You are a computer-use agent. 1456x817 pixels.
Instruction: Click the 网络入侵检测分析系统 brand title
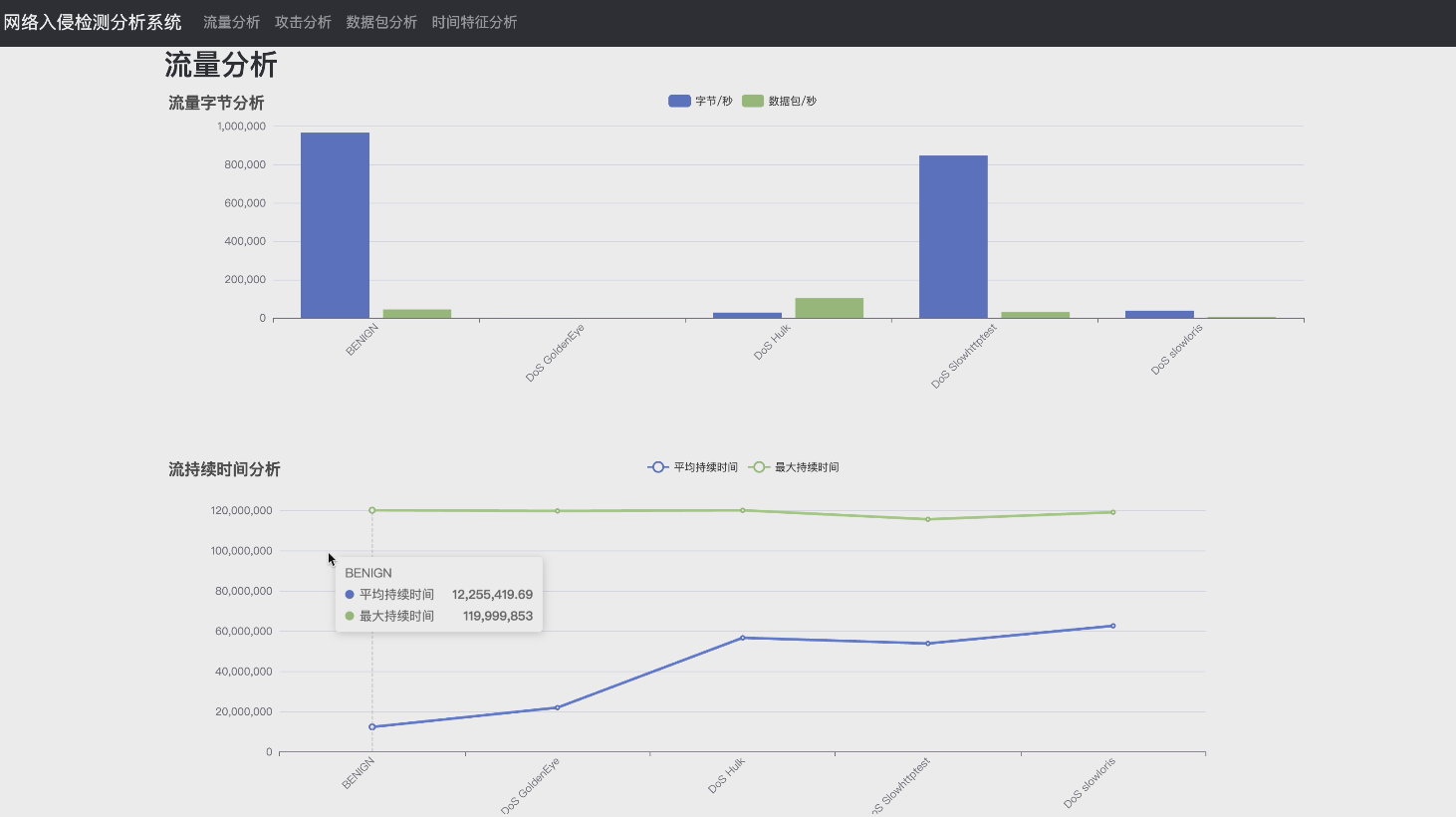coord(93,22)
